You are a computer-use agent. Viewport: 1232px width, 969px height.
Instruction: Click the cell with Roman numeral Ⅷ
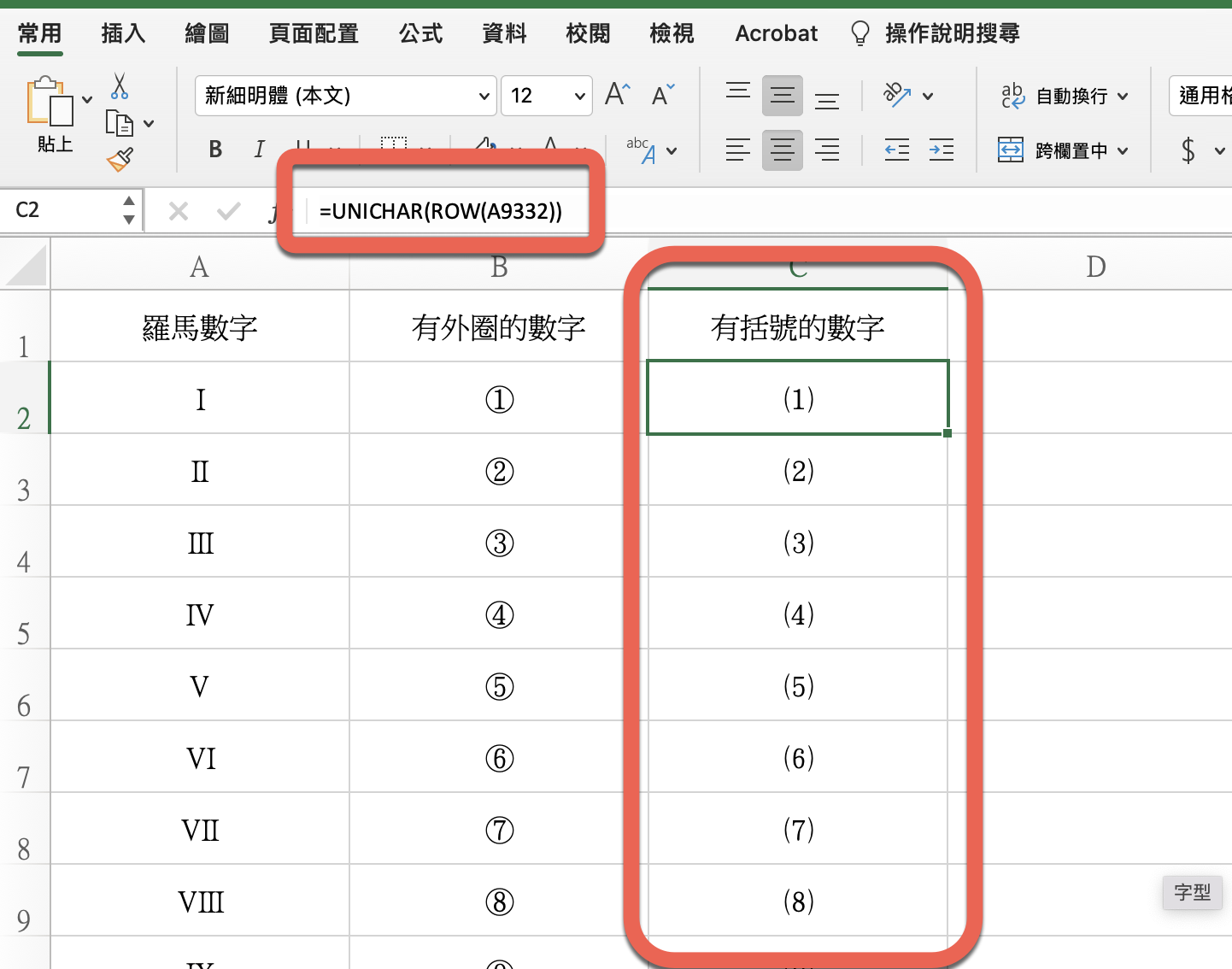[x=200, y=901]
